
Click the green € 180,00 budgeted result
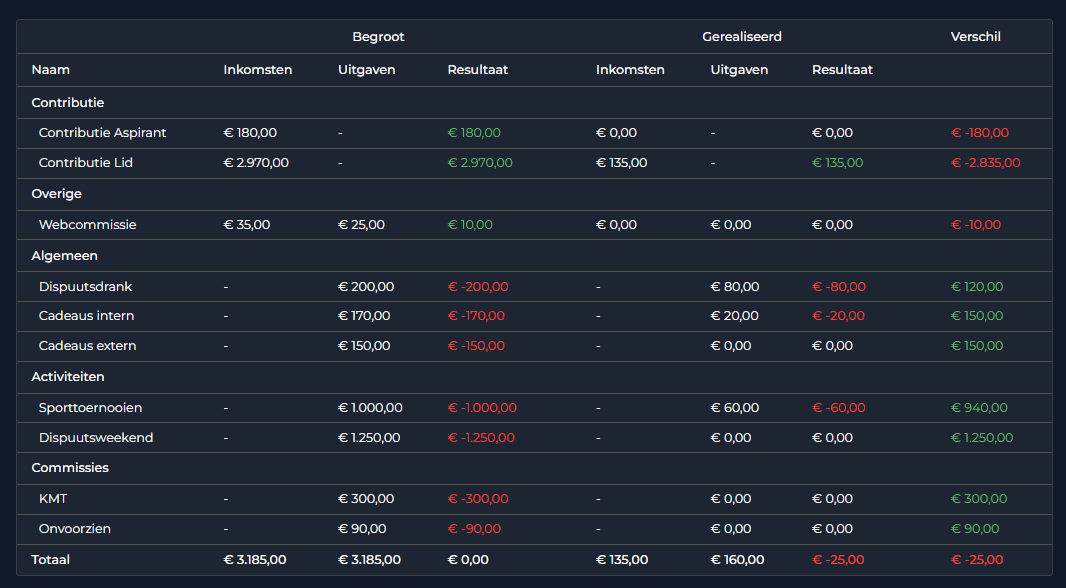pyautogui.click(x=474, y=133)
